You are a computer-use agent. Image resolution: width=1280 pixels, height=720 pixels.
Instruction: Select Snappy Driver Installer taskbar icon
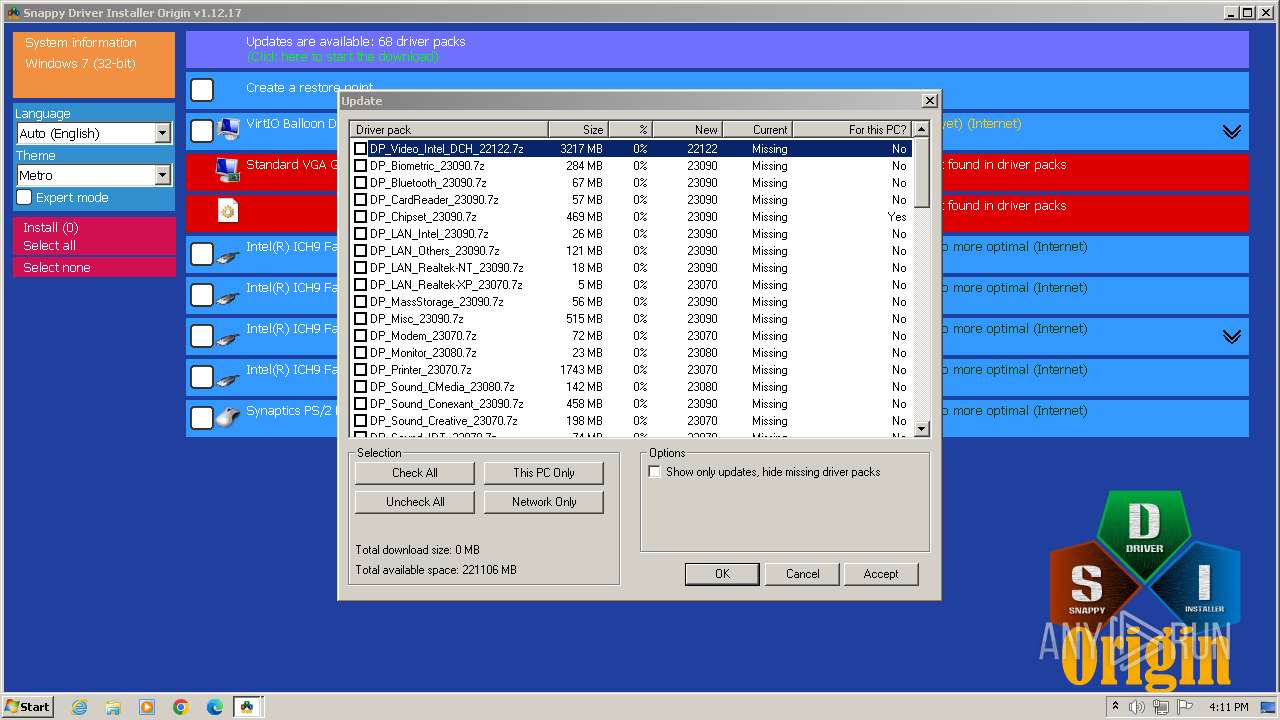point(247,707)
